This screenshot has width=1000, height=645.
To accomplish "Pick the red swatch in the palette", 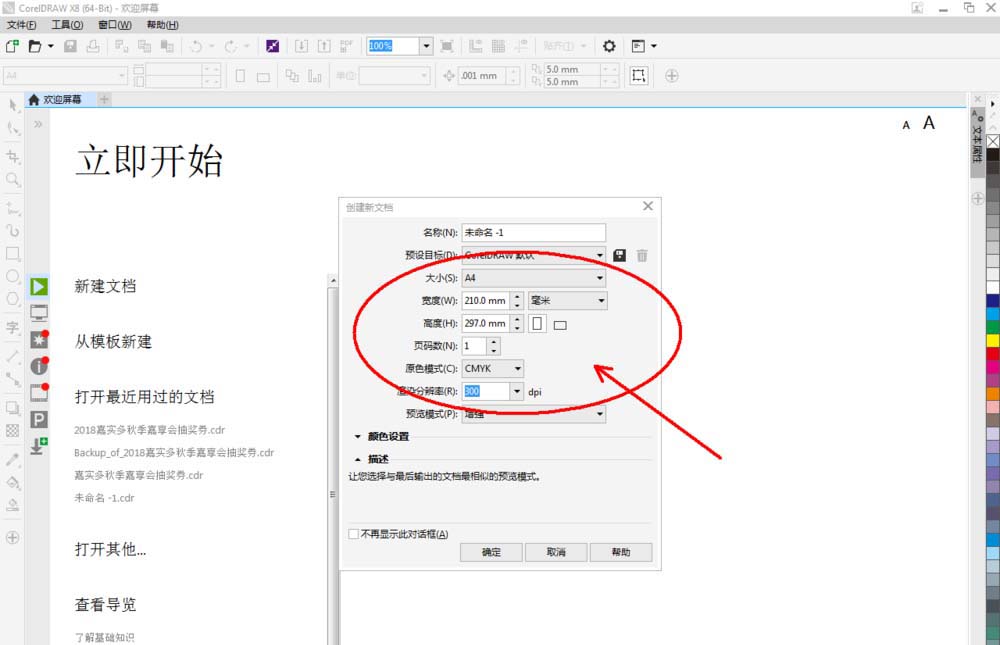I will pyautogui.click(x=993, y=353).
